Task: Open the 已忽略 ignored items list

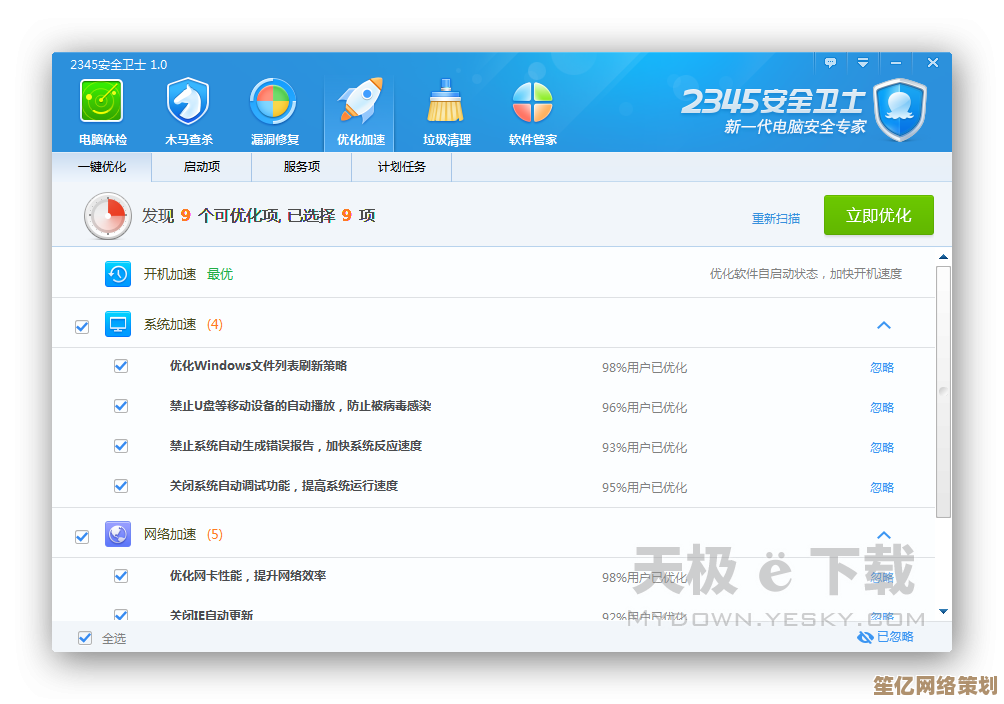Action: click(x=886, y=637)
